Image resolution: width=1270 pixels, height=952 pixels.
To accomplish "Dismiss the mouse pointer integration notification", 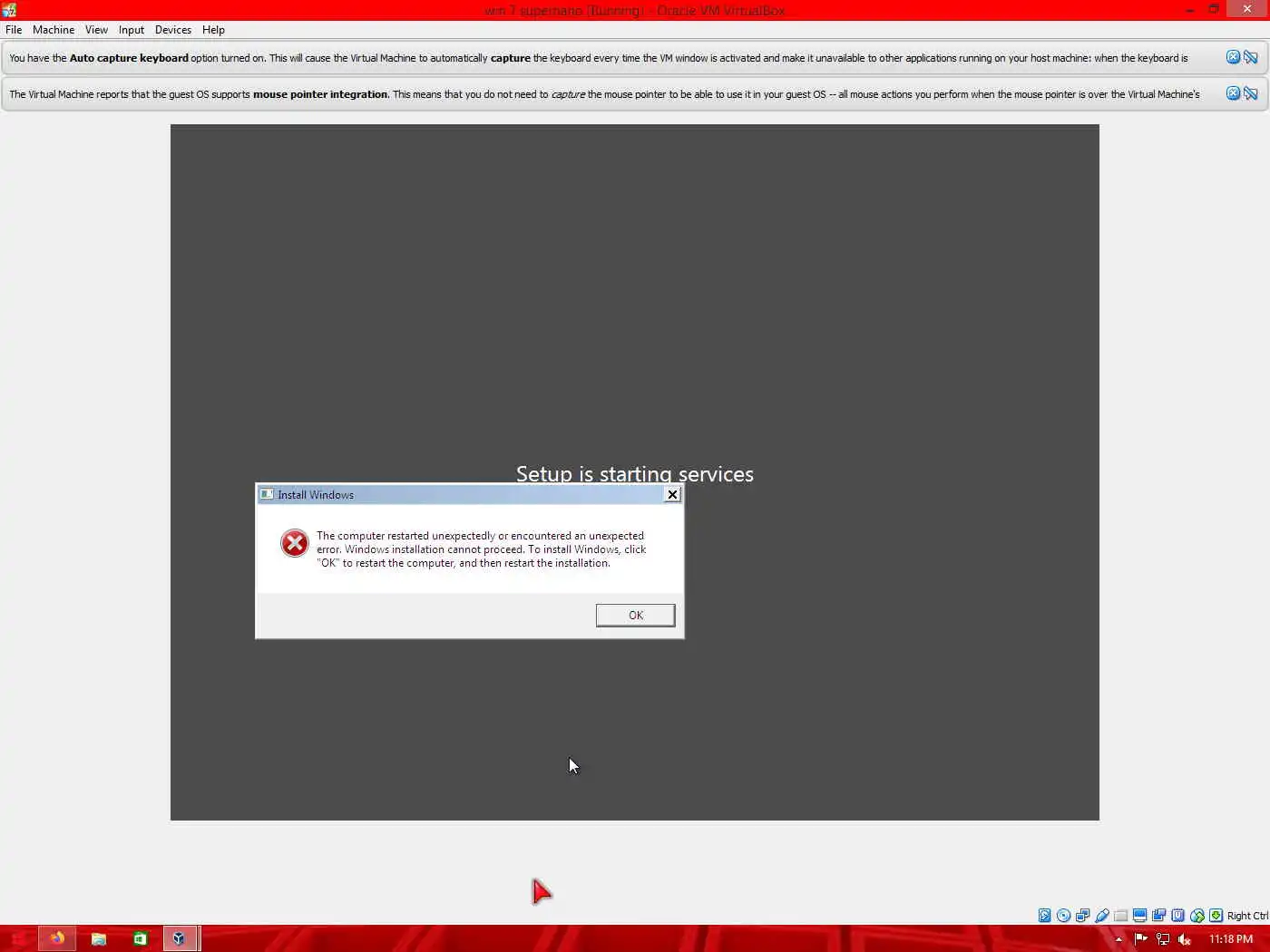I will coord(1233,93).
